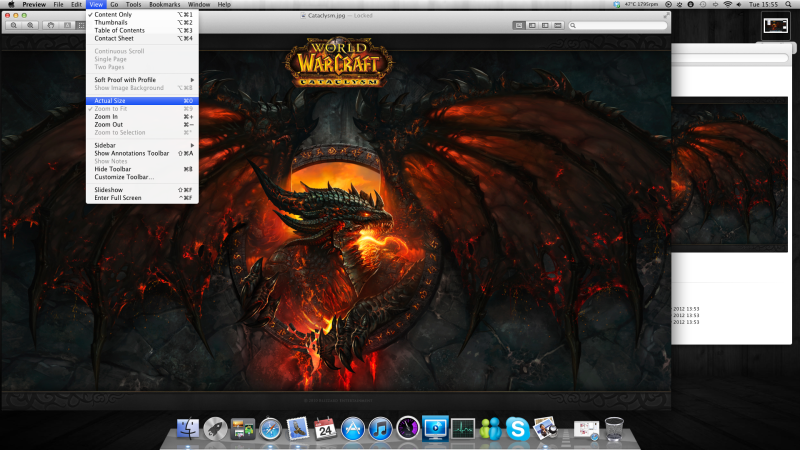800x450 pixels.
Task: Open the Apple menu
Action: tap(11, 4)
